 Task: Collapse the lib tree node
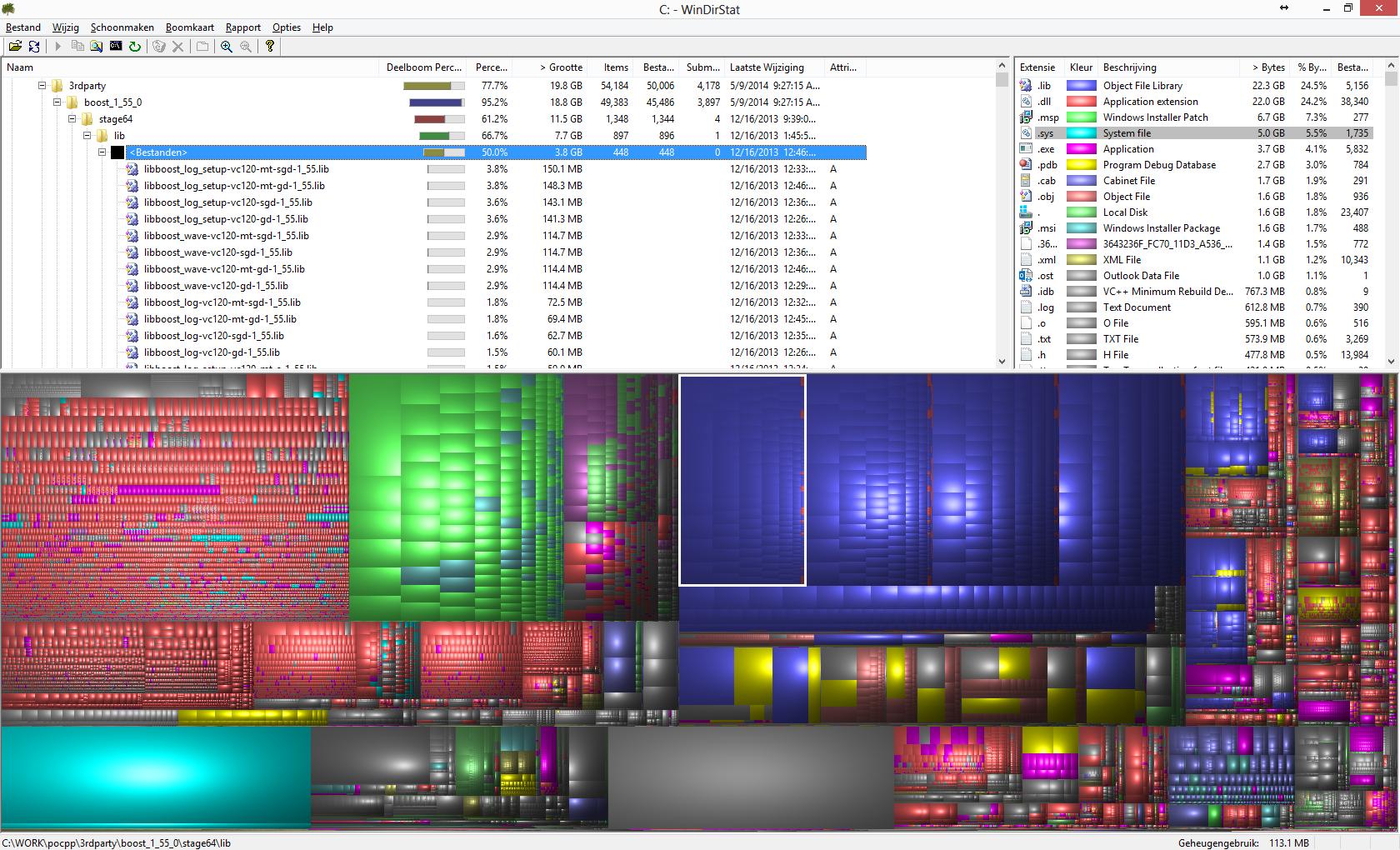tap(87, 136)
